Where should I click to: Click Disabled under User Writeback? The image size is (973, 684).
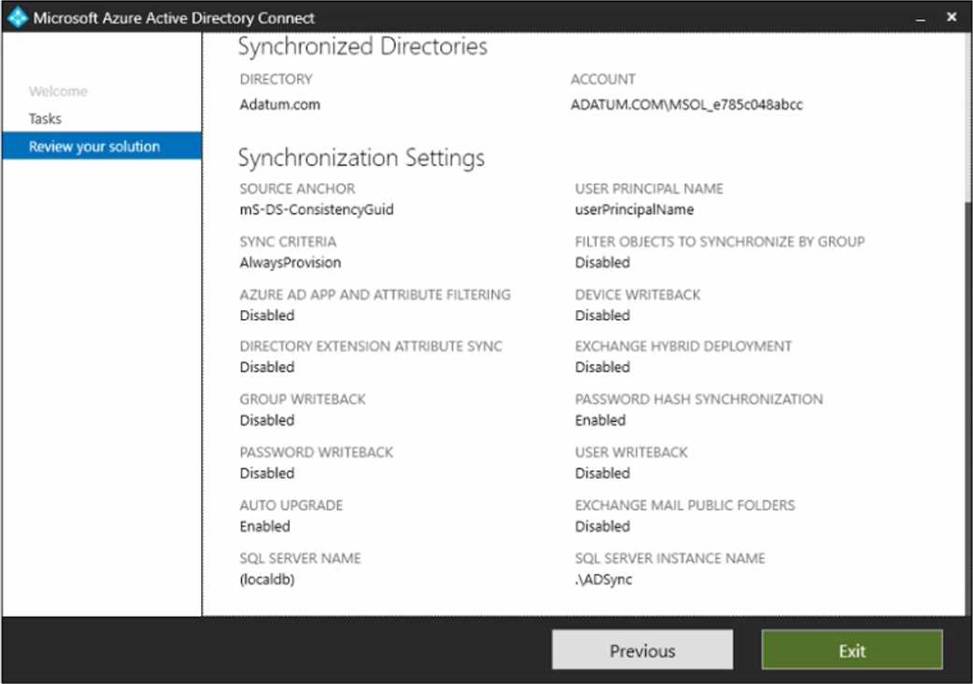point(602,473)
